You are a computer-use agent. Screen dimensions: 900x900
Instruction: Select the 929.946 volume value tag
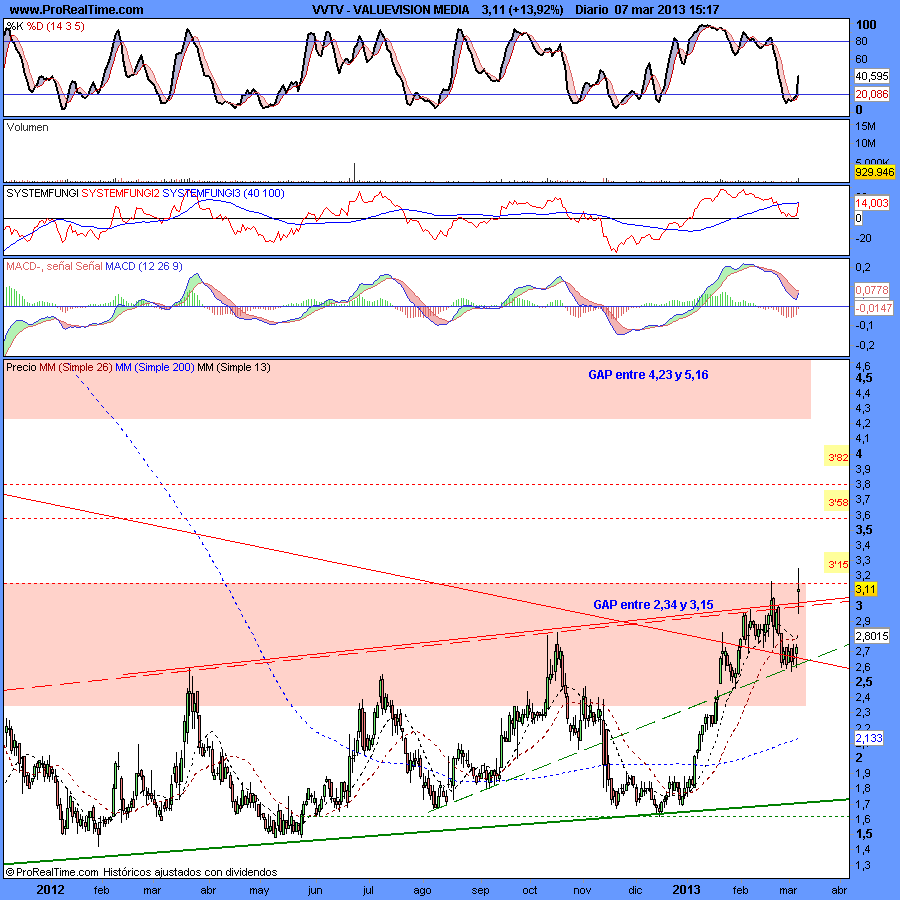pyautogui.click(x=874, y=172)
